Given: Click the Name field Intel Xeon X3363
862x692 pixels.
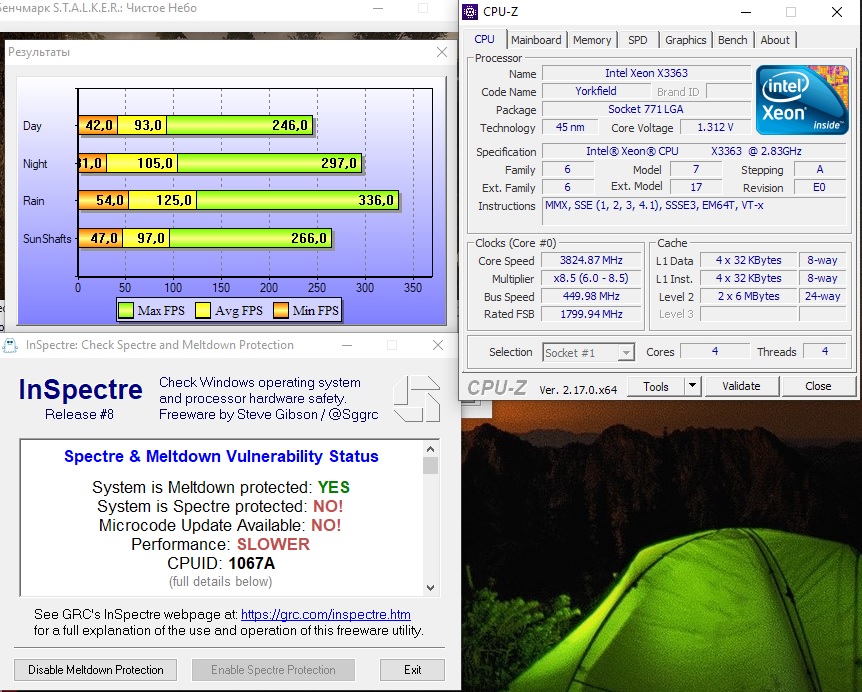Looking at the screenshot, I should point(646,73).
